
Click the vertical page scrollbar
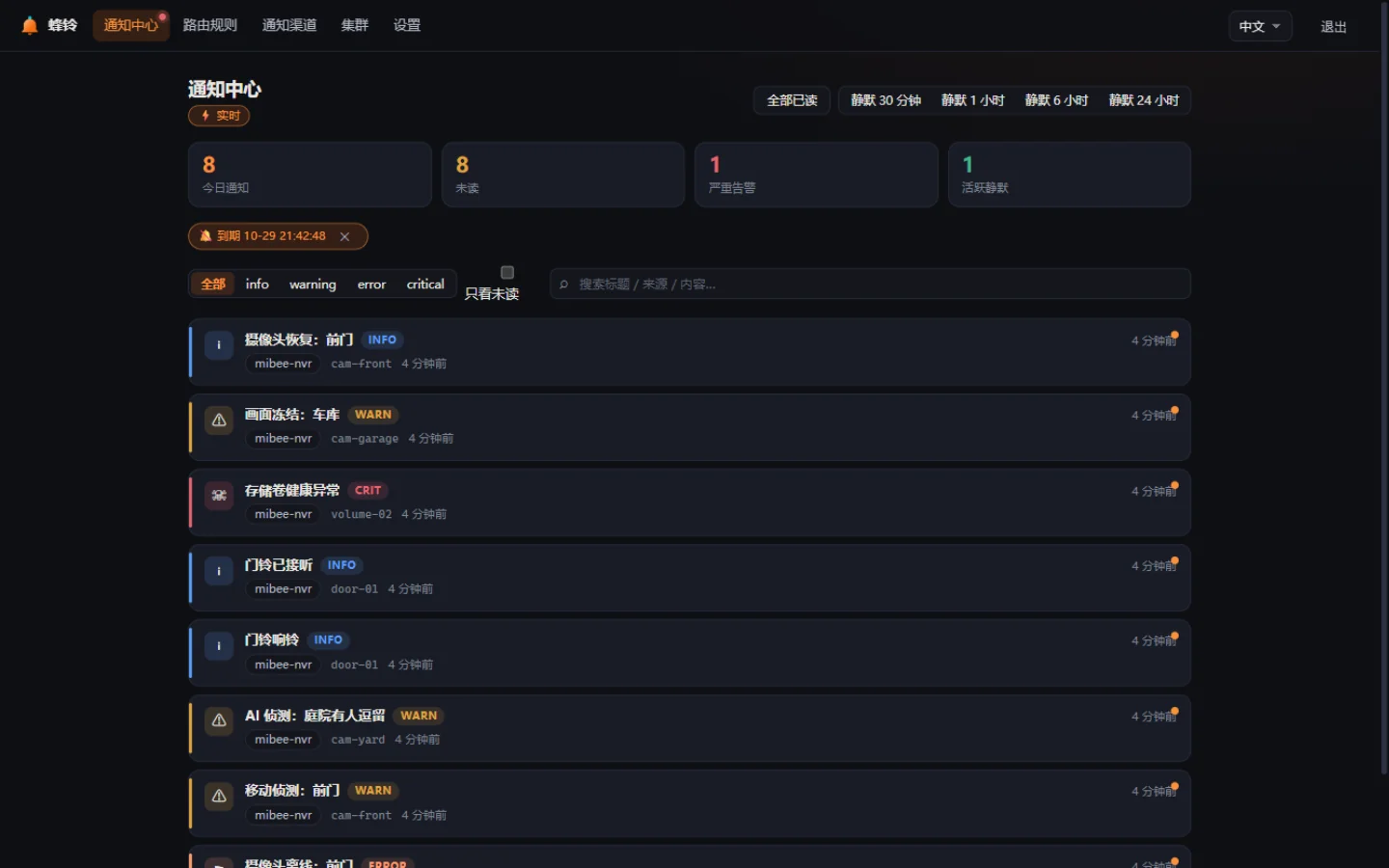[x=1384, y=386]
